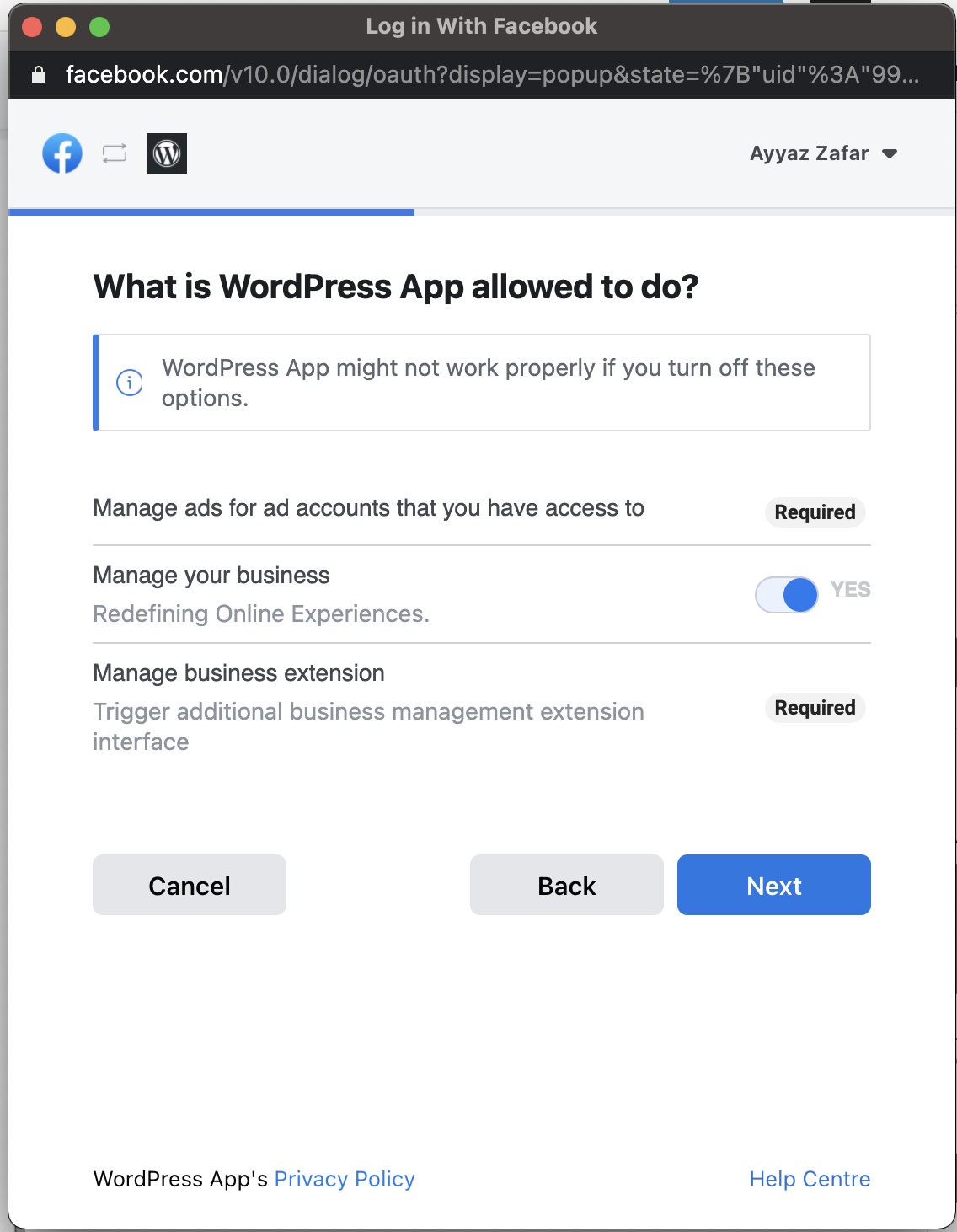Click the yellow minimize window button
The width and height of the screenshot is (957, 1232).
[x=66, y=27]
